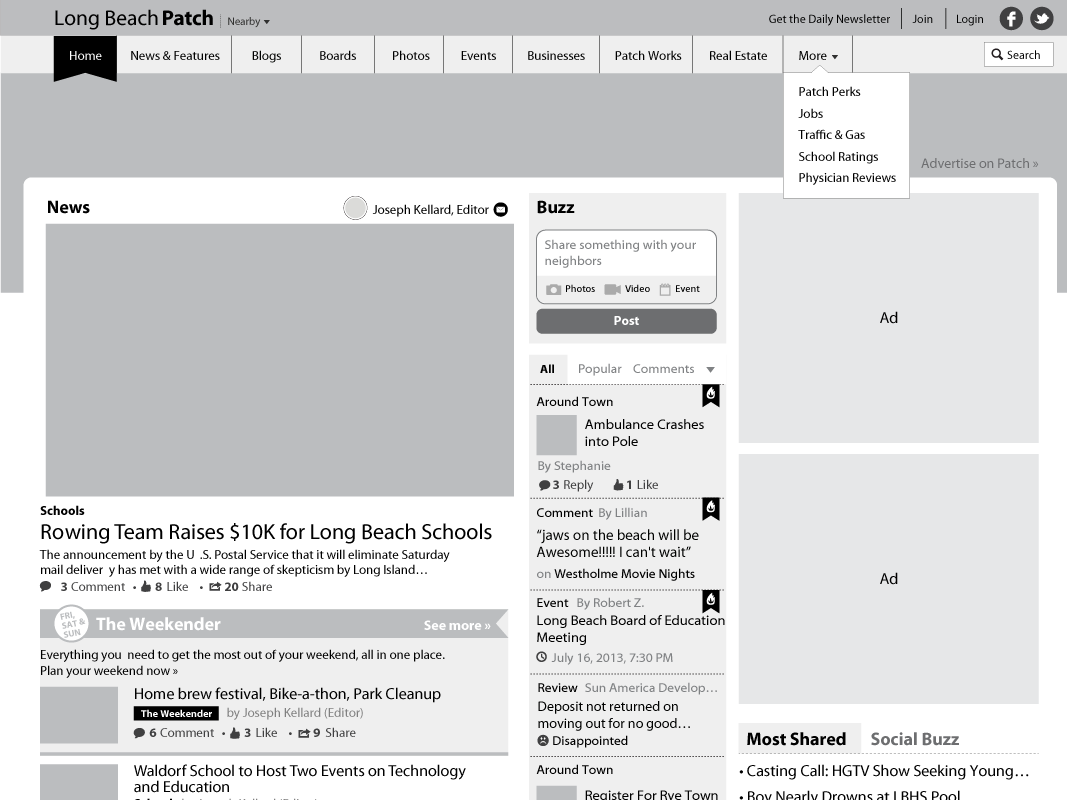Open Buzz filter dropdown arrow after Comments
1067x800 pixels.
click(710, 369)
